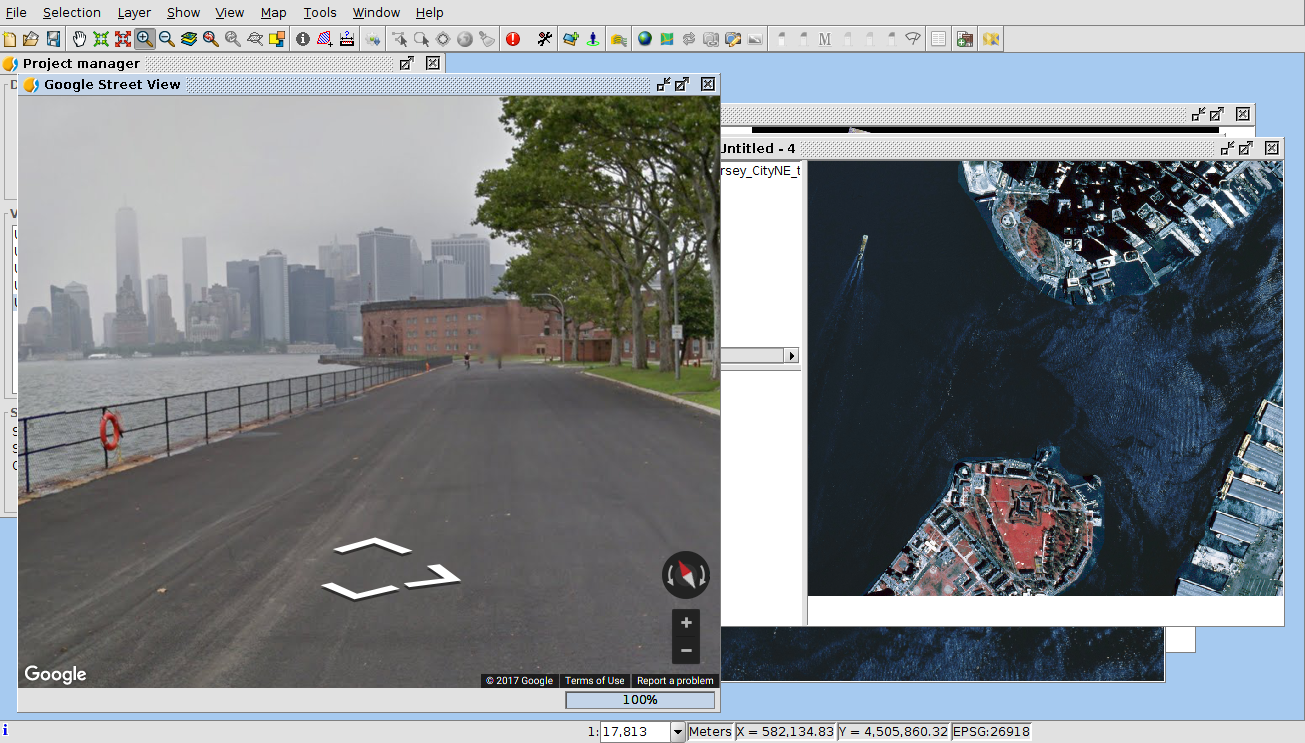The width and height of the screenshot is (1305, 743).
Task: Open the Map menu
Action: pos(273,12)
